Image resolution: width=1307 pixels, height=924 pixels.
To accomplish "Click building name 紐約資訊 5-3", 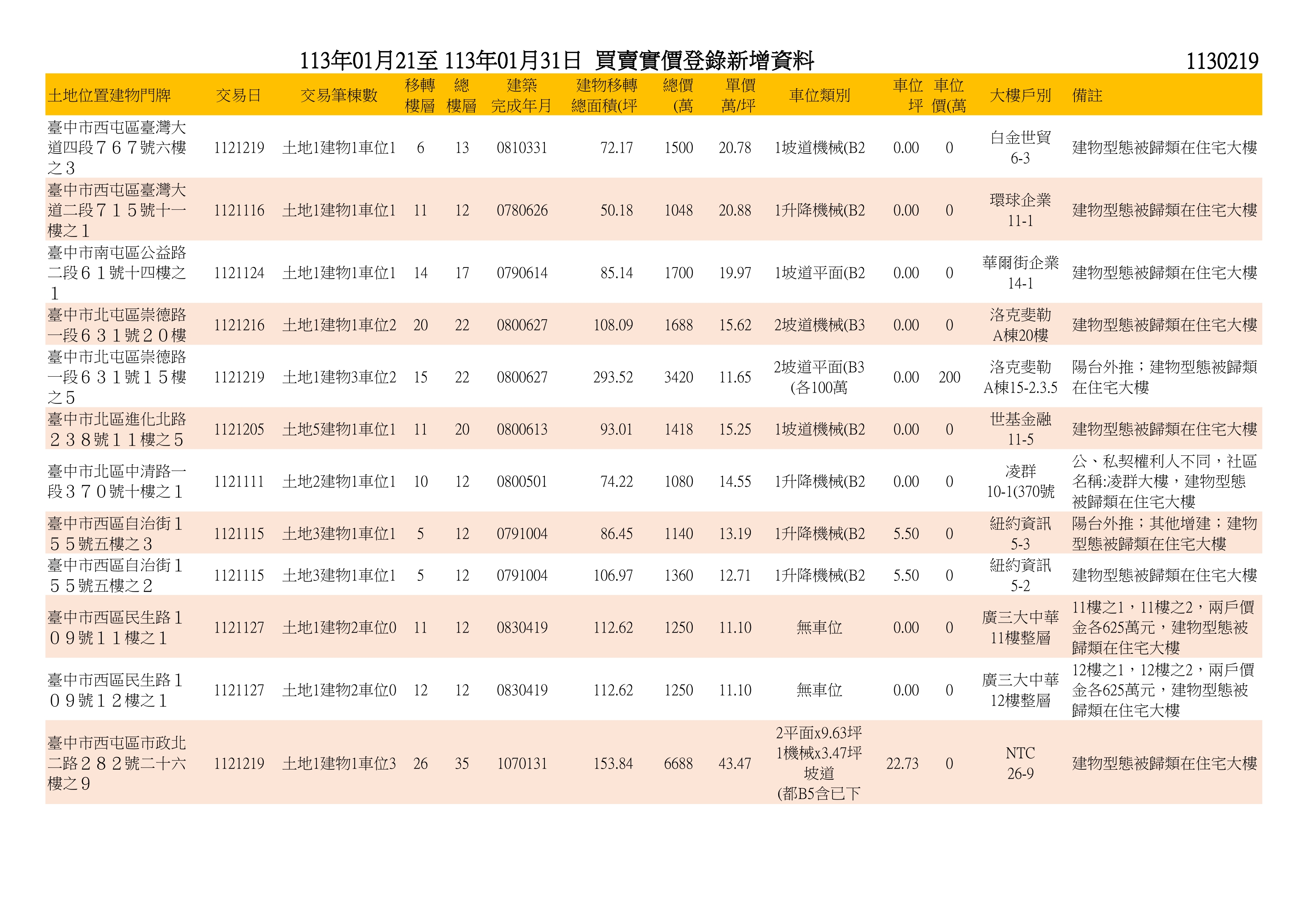I will click(1020, 534).
